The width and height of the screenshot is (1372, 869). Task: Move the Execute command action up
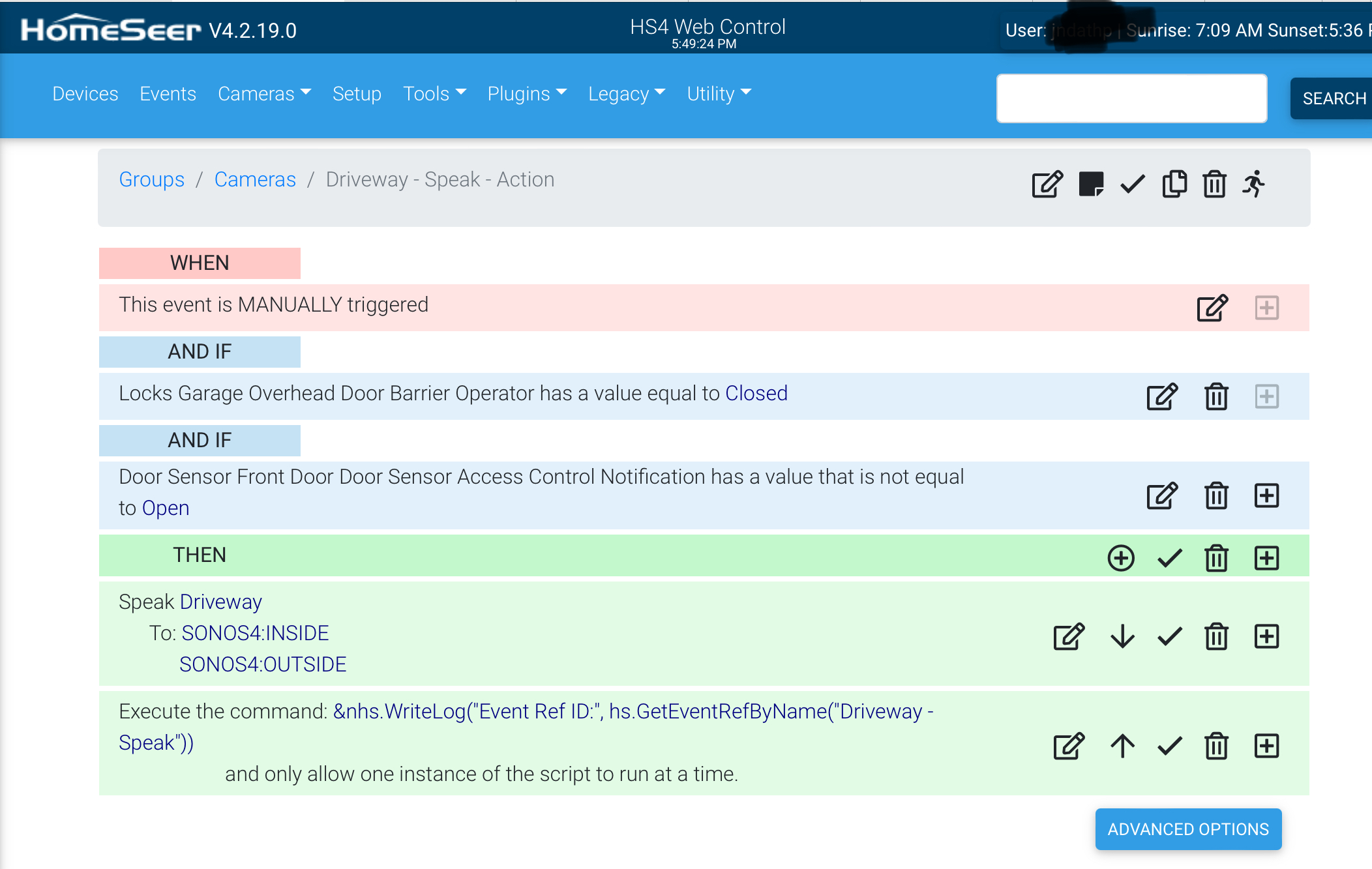click(x=1122, y=746)
